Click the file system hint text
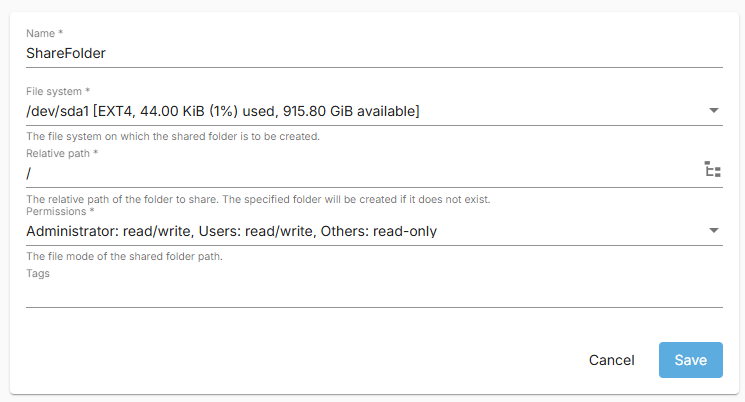This screenshot has height=402, width=745. point(173,136)
